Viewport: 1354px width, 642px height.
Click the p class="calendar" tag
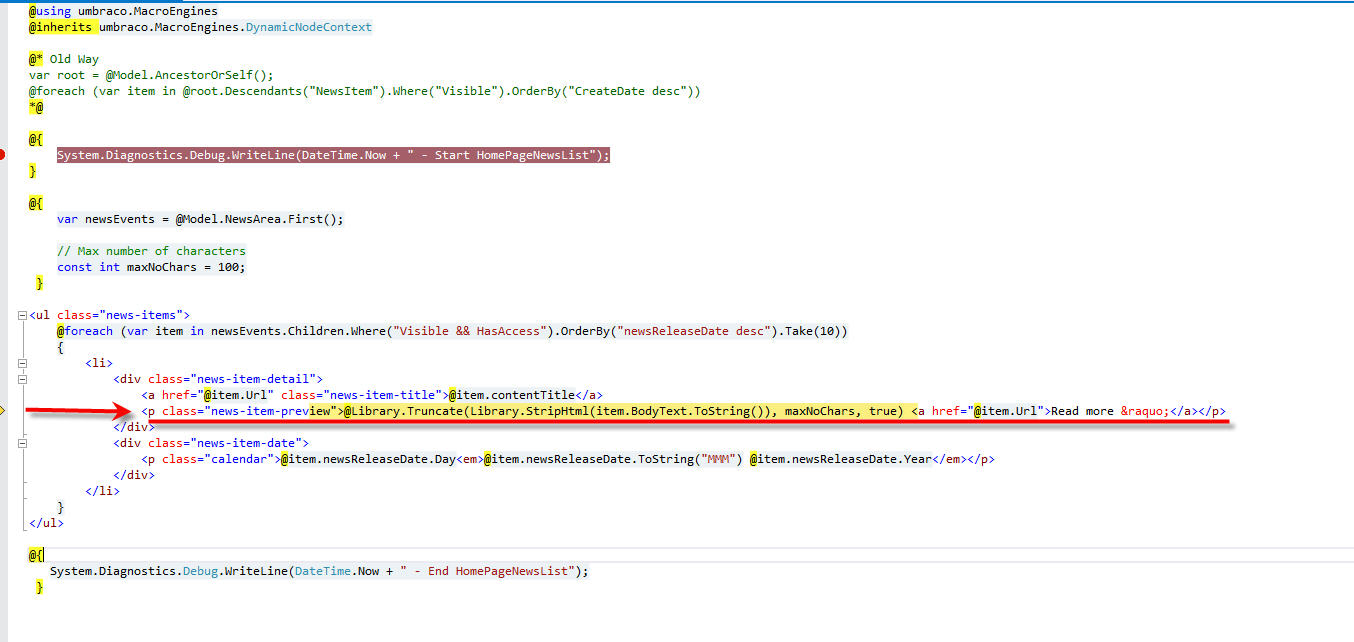point(210,459)
